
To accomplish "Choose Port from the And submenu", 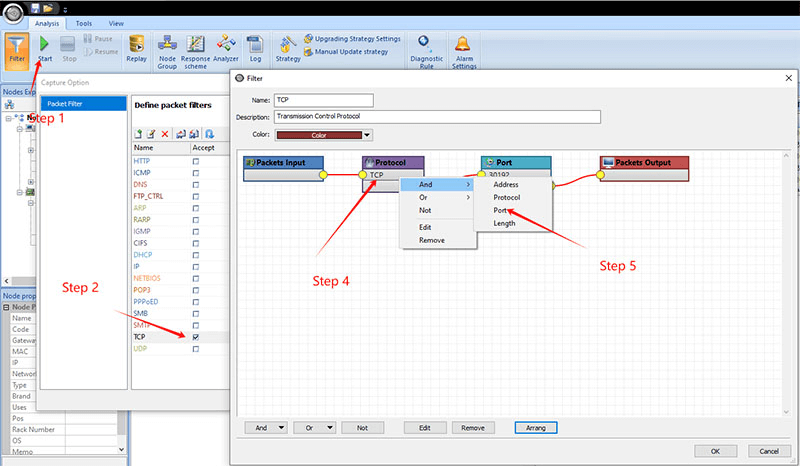I will pos(502,210).
